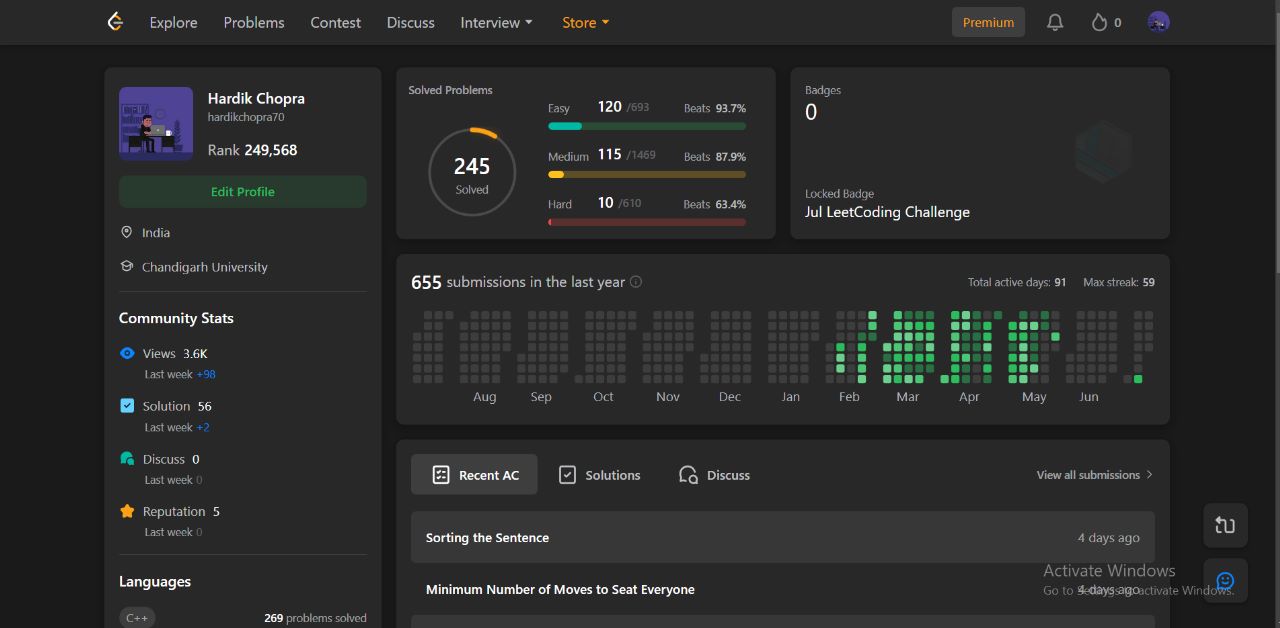Switch to the Solutions tab

pos(599,475)
